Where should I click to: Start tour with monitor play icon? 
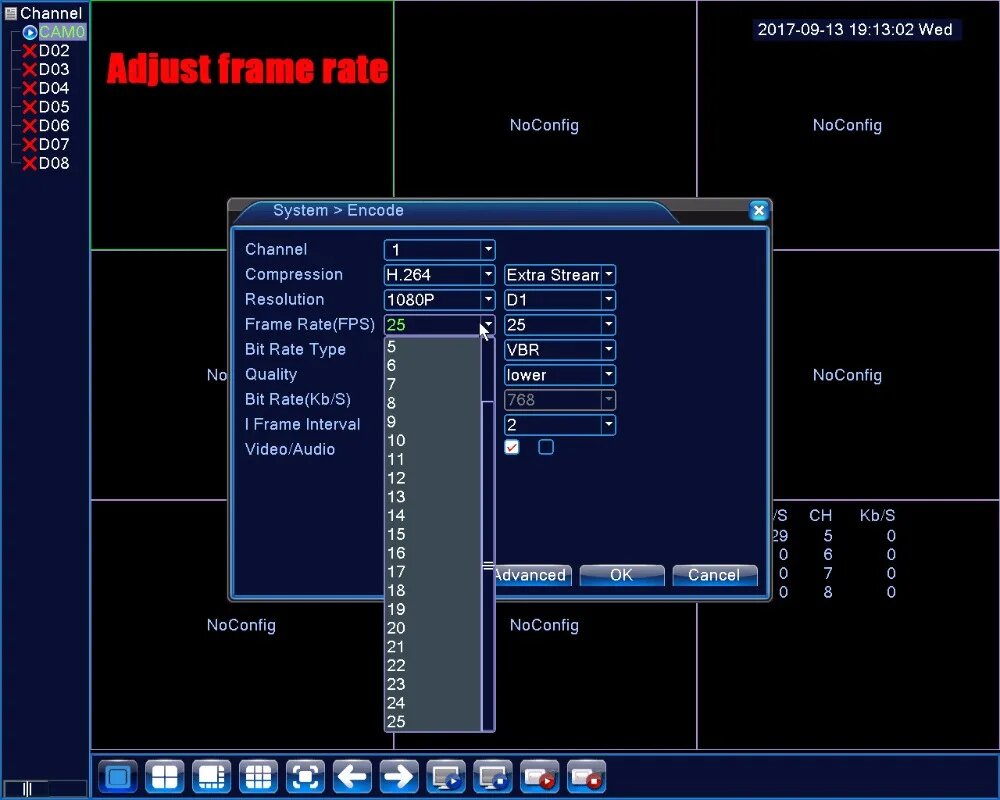coord(446,776)
